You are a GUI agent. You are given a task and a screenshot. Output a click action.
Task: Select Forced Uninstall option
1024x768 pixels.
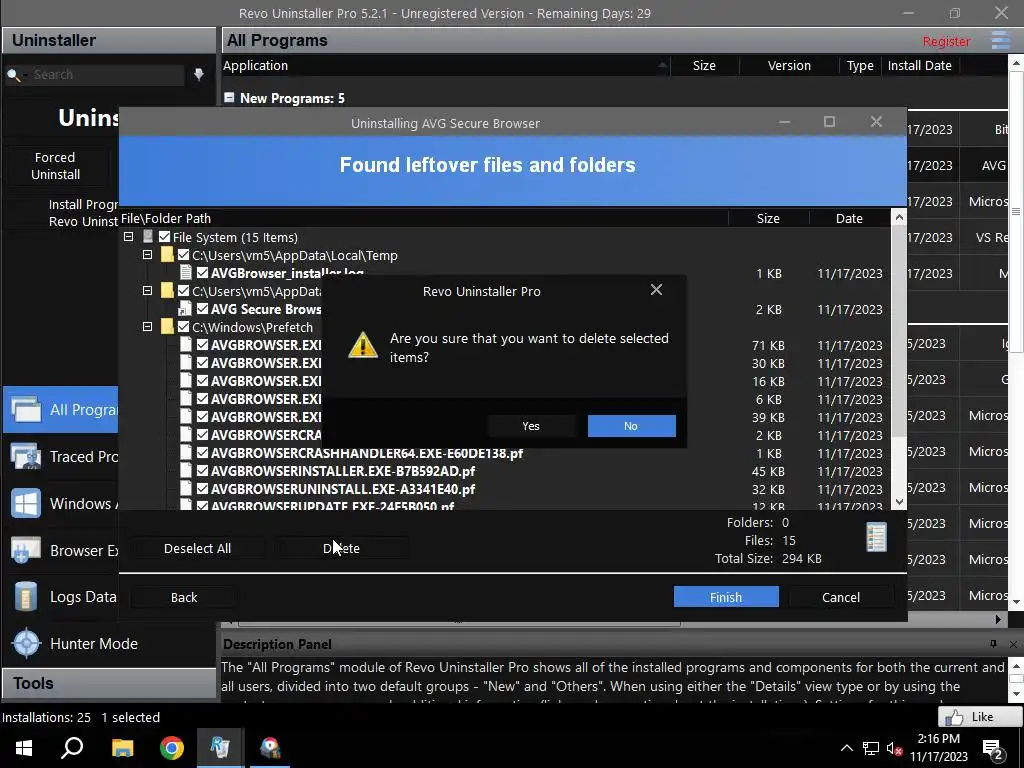56,166
